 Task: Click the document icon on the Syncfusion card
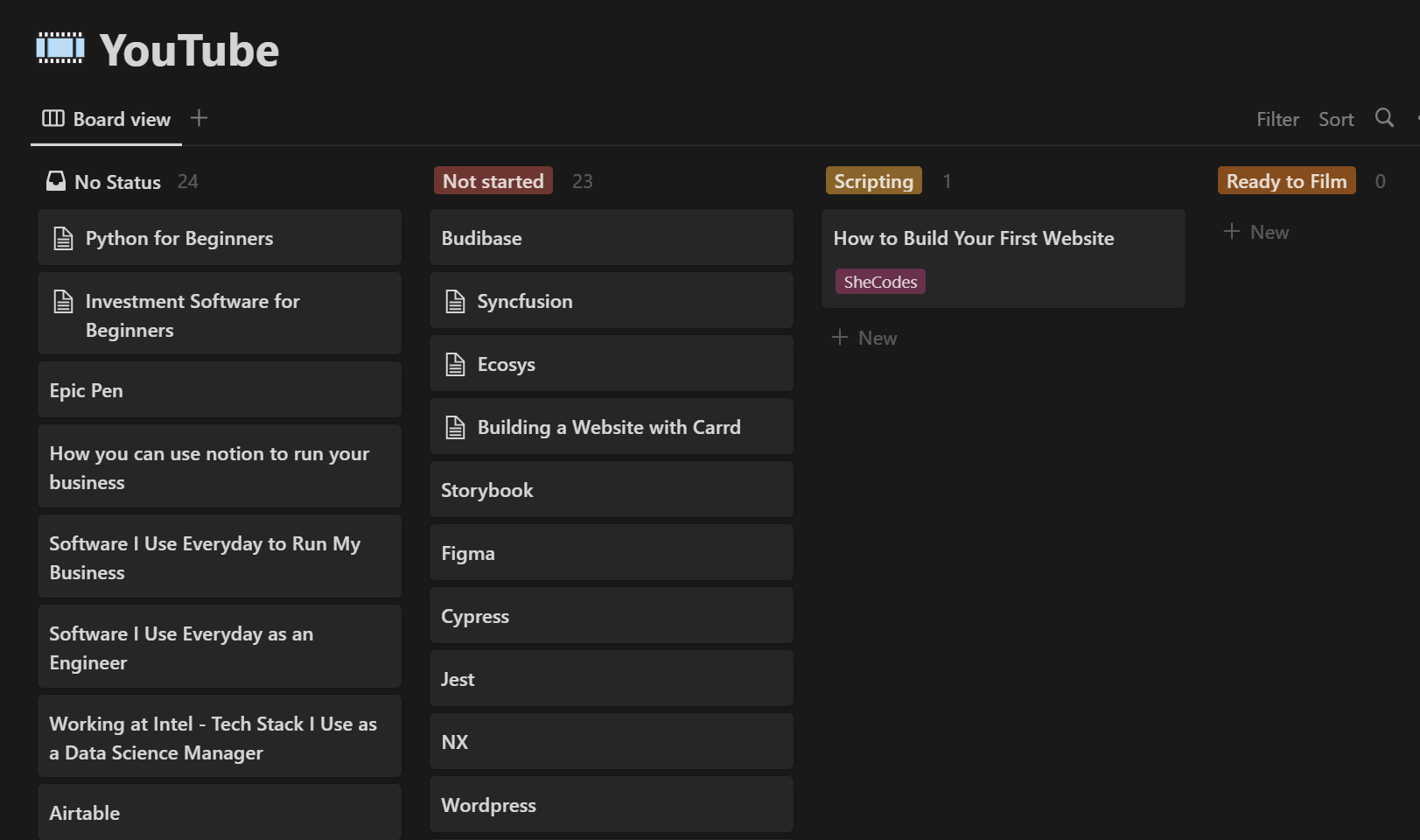(x=455, y=301)
